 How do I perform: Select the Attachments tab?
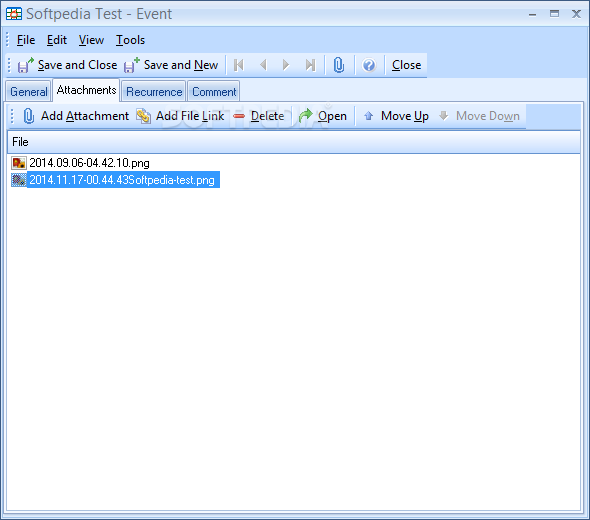tap(87, 90)
